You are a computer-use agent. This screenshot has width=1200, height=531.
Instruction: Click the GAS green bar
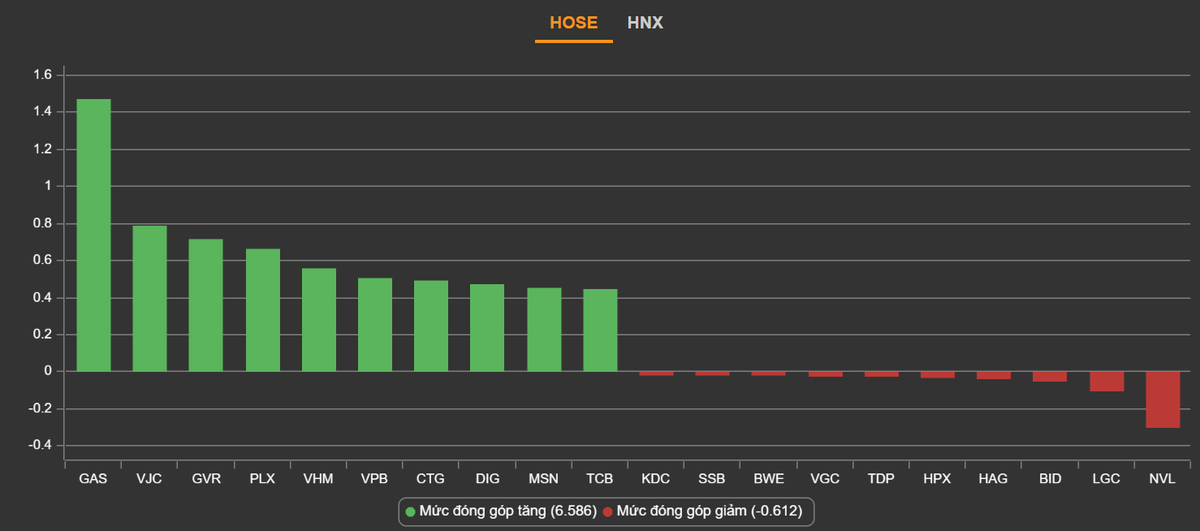pos(94,235)
